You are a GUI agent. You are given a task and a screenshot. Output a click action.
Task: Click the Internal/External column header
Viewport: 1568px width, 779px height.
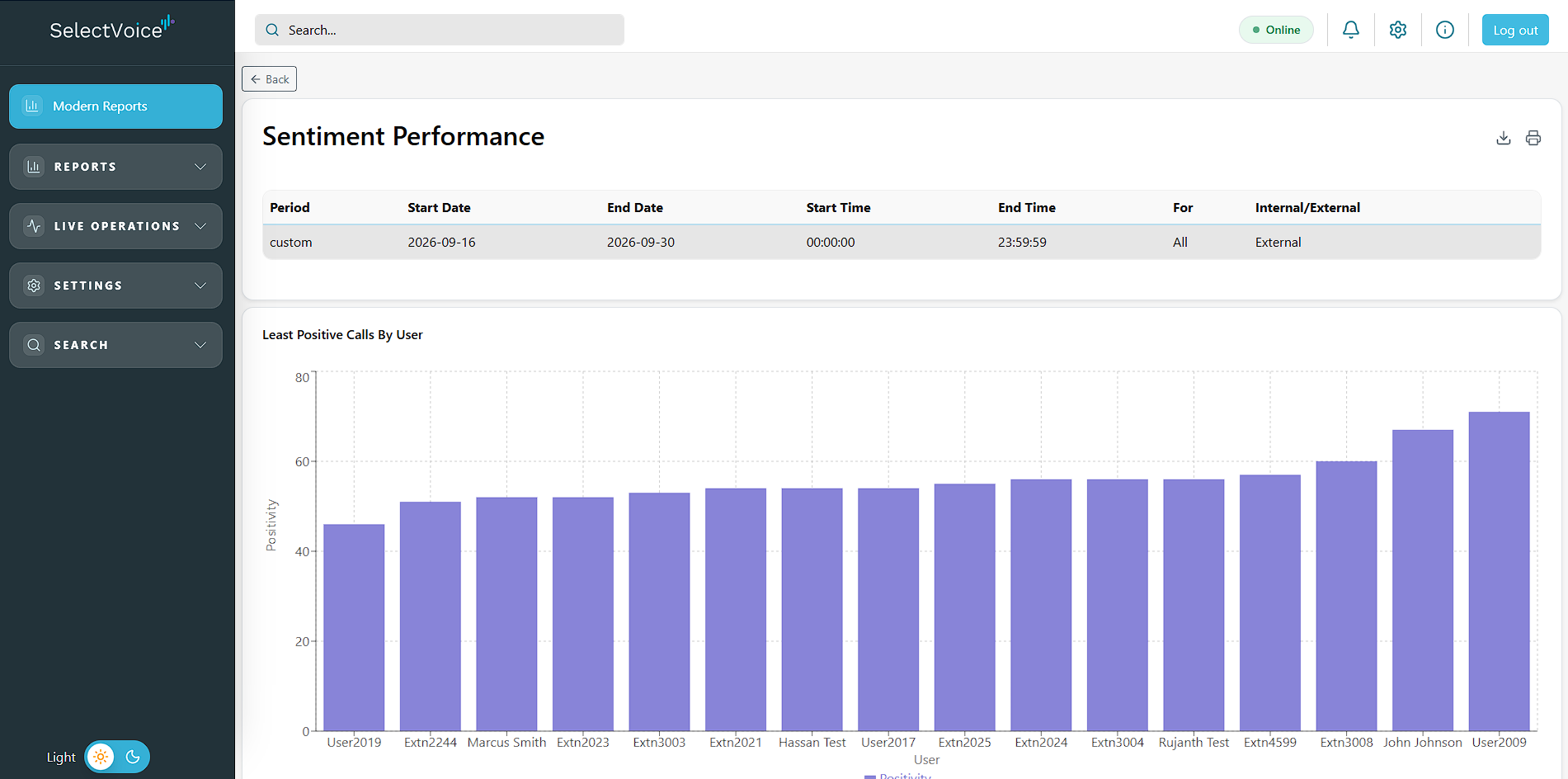pyautogui.click(x=1307, y=208)
